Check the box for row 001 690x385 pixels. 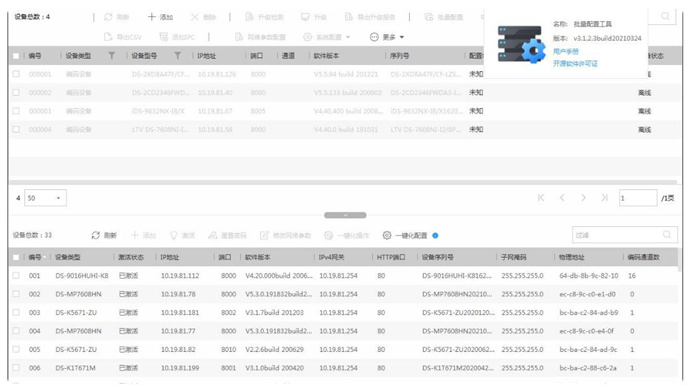16,275
